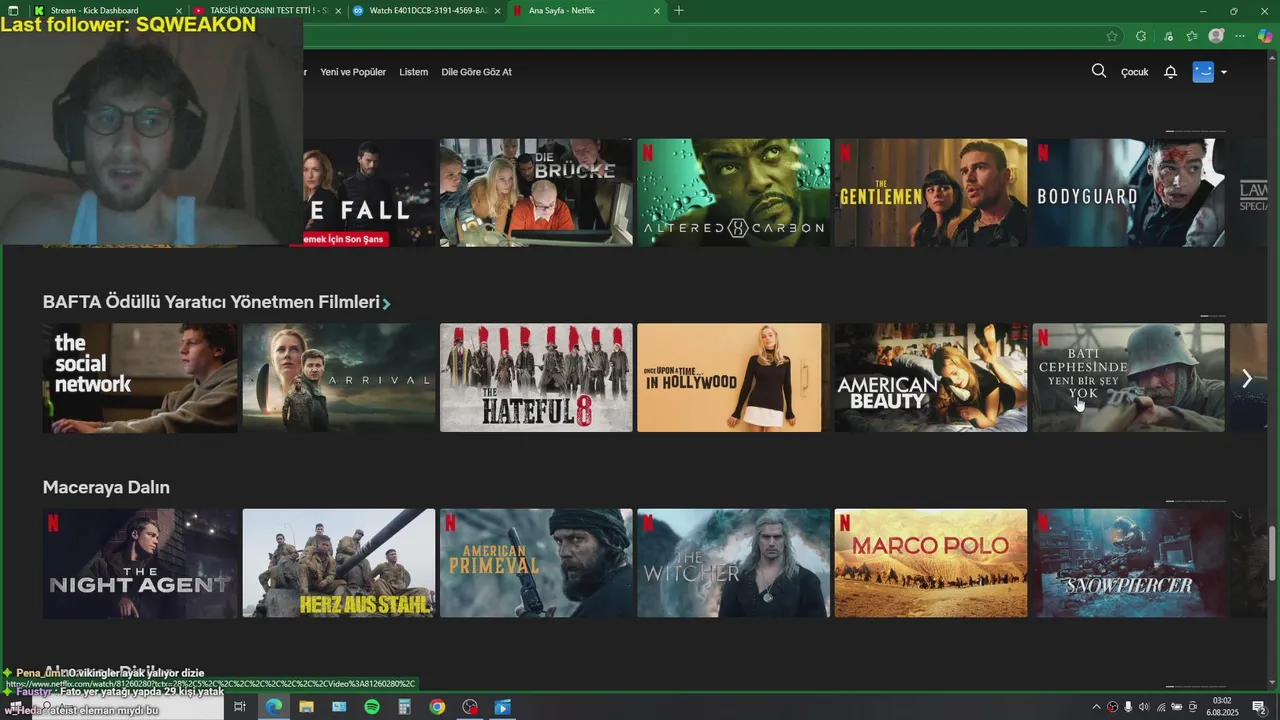
Task: Click the Maceraya Dalın row heading
Action: (x=106, y=487)
